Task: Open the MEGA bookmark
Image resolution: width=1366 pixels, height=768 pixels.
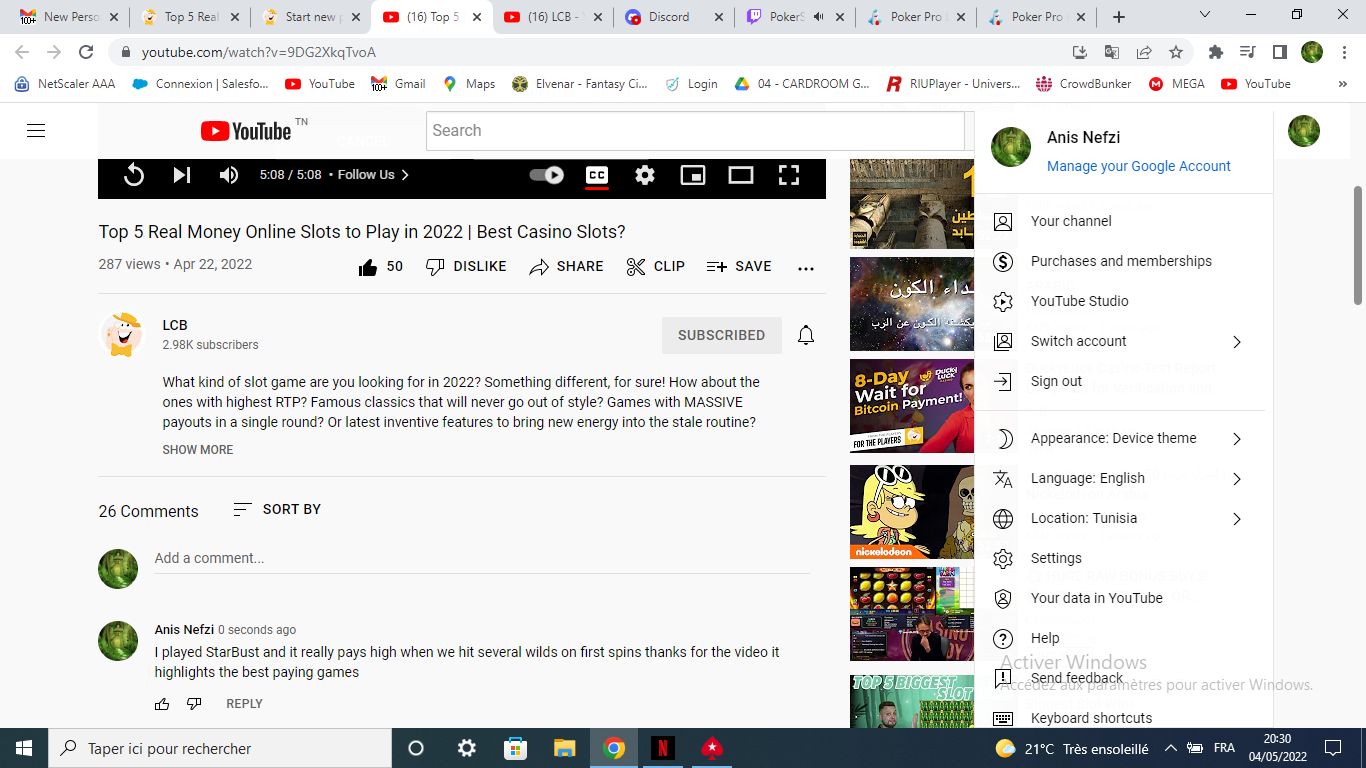Action: point(1176,84)
